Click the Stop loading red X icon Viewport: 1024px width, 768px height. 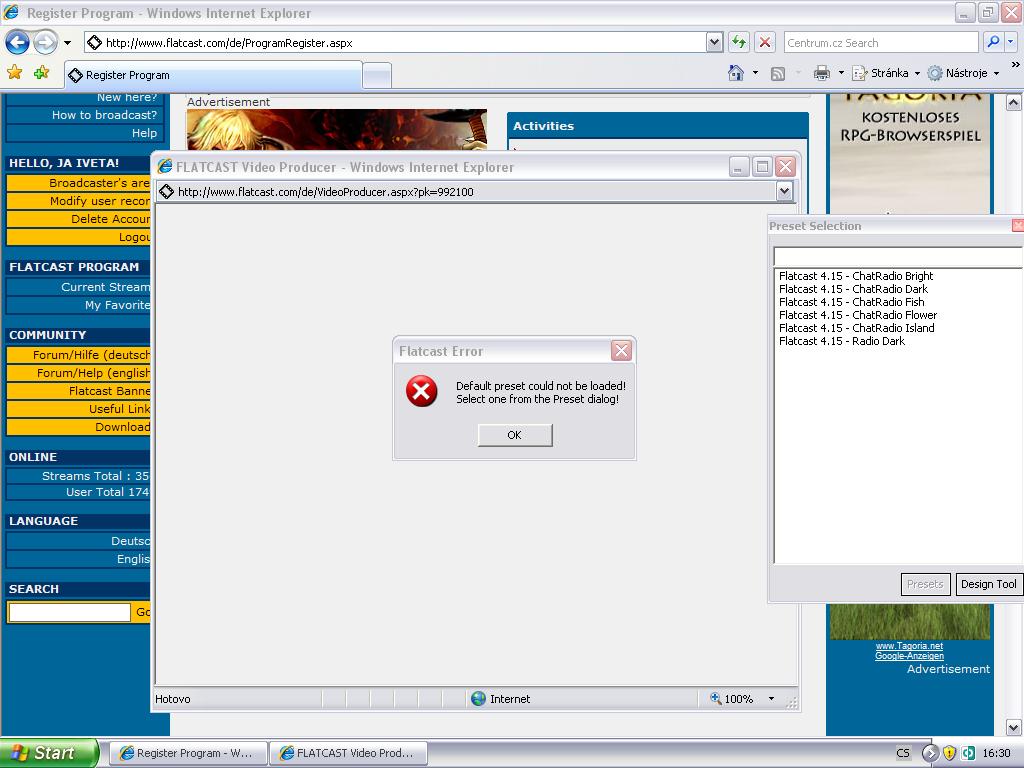pos(765,43)
